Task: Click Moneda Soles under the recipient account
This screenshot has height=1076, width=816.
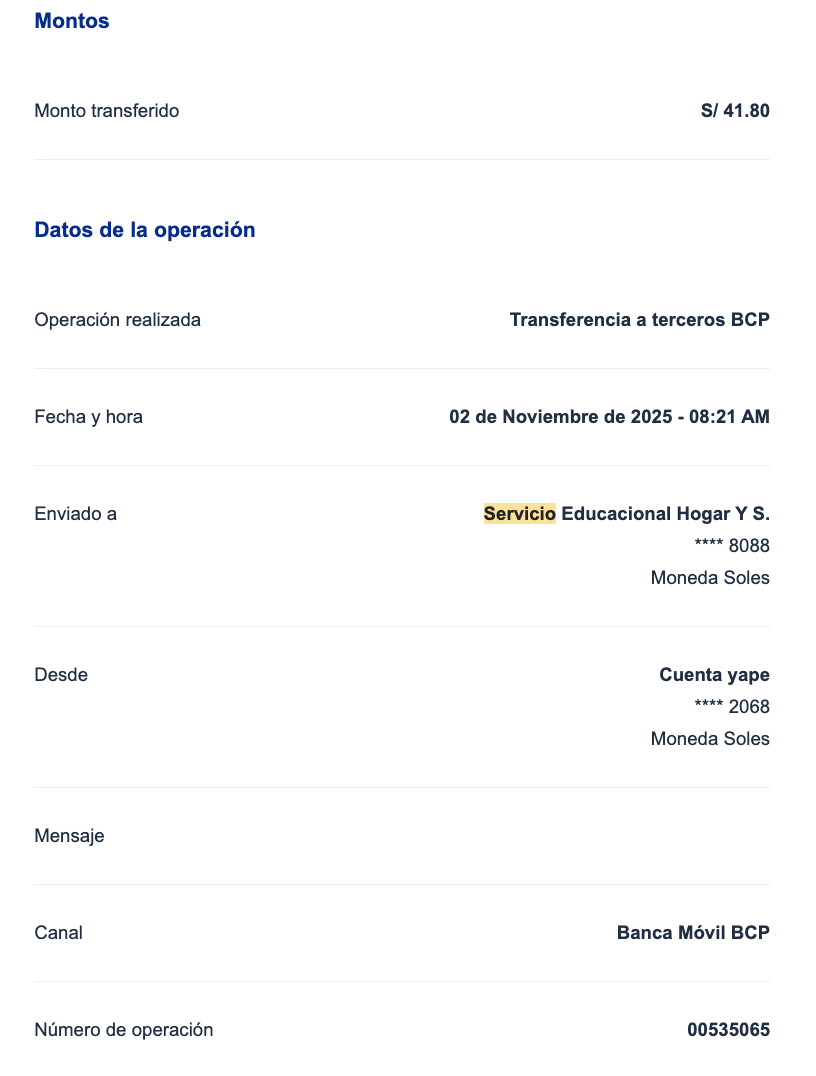Action: [x=710, y=578]
